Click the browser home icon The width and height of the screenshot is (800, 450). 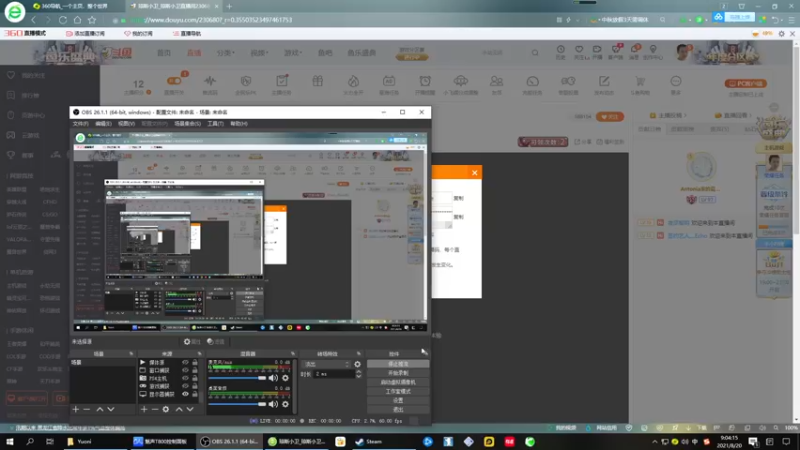(77, 20)
